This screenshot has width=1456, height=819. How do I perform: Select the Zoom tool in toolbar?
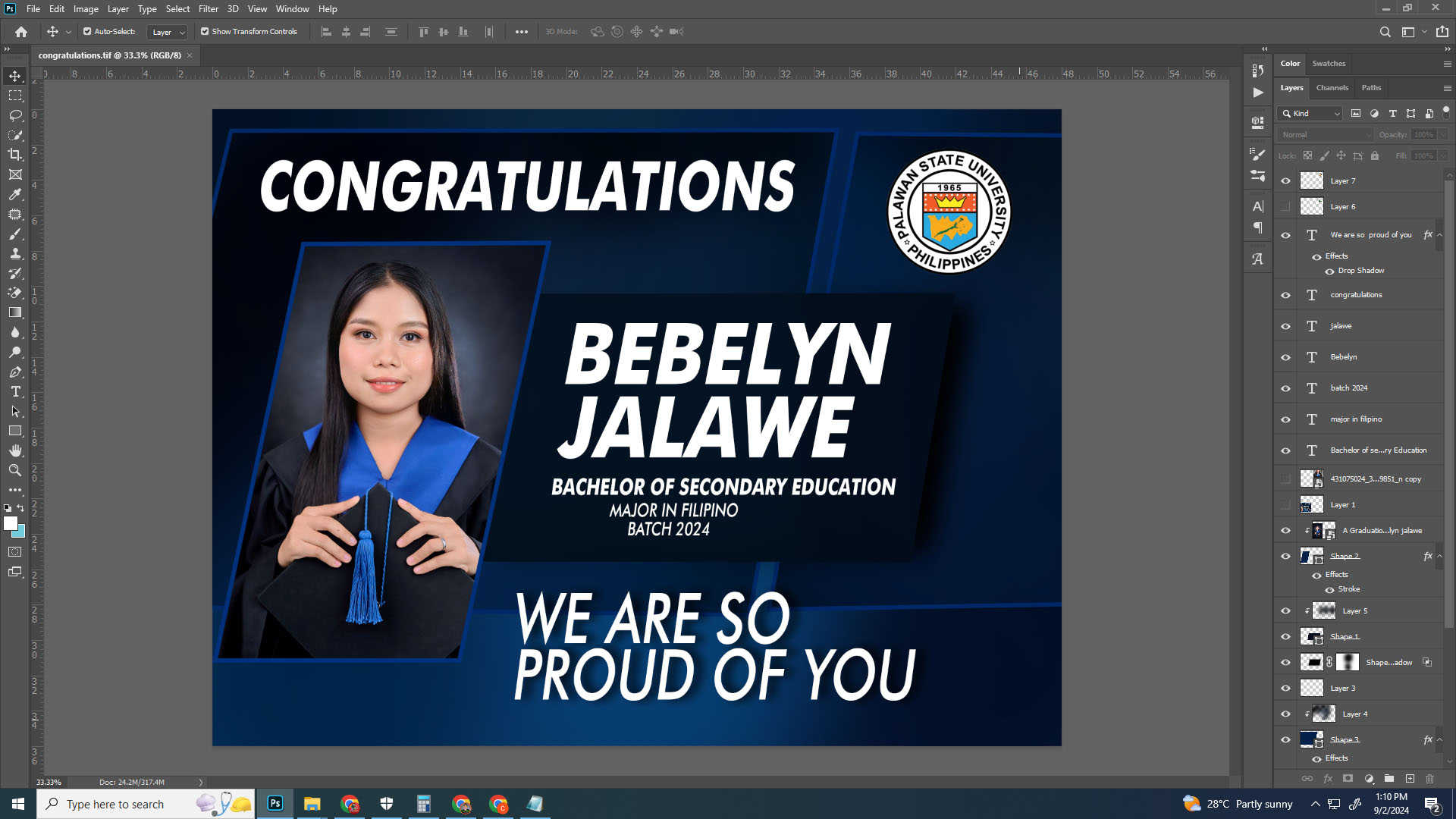(x=15, y=470)
